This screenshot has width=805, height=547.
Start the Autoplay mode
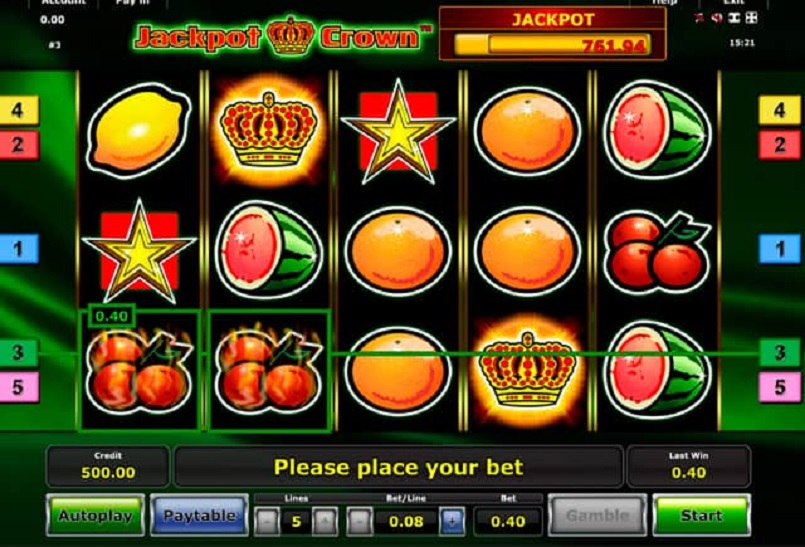[x=95, y=515]
